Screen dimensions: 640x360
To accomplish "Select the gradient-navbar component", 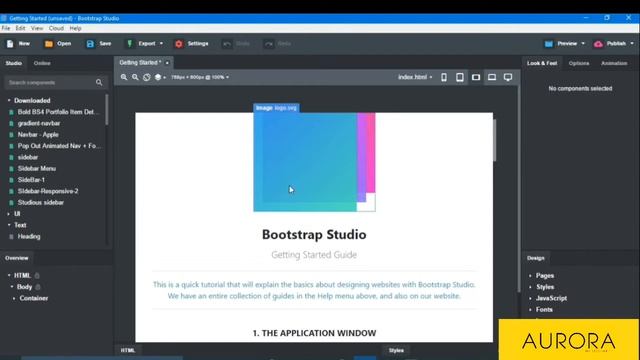I will (39, 123).
